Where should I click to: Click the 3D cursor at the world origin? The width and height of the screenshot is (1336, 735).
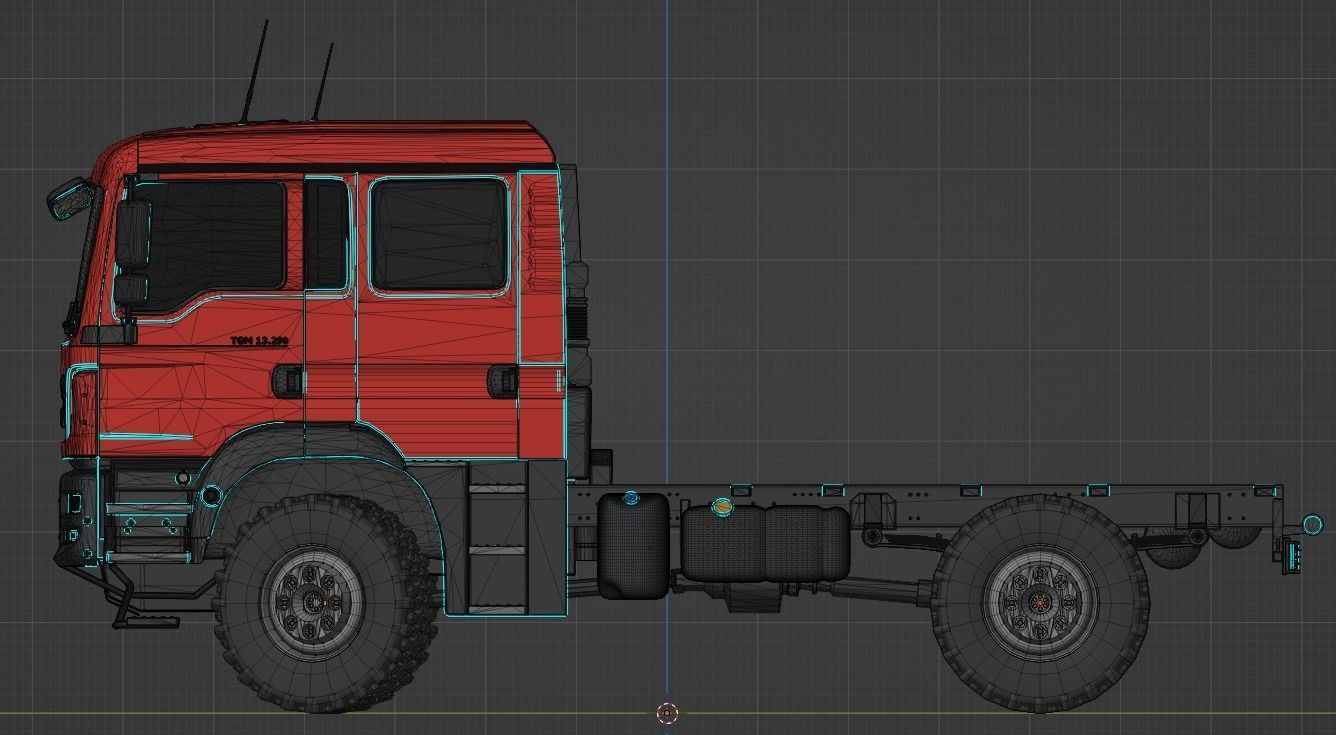[x=668, y=713]
